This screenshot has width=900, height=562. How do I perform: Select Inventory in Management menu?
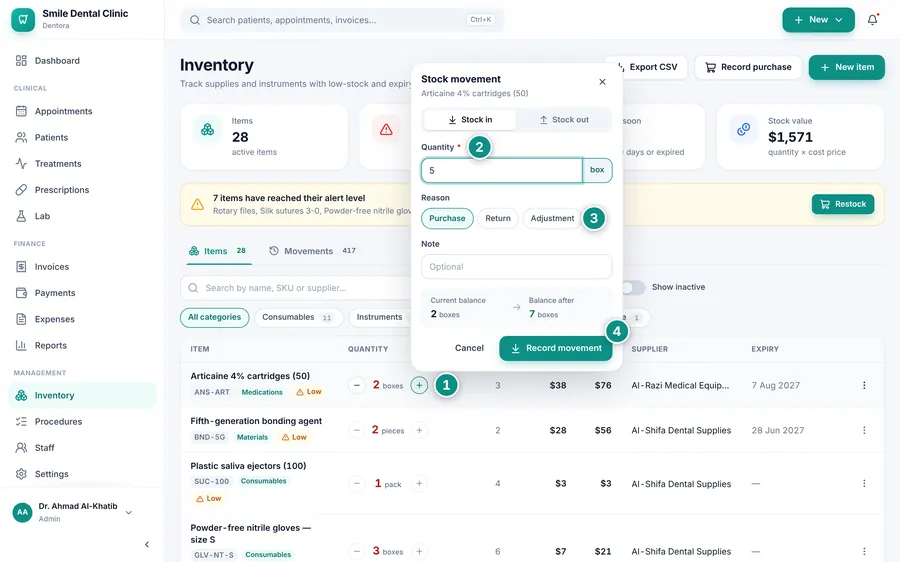tap(82, 396)
